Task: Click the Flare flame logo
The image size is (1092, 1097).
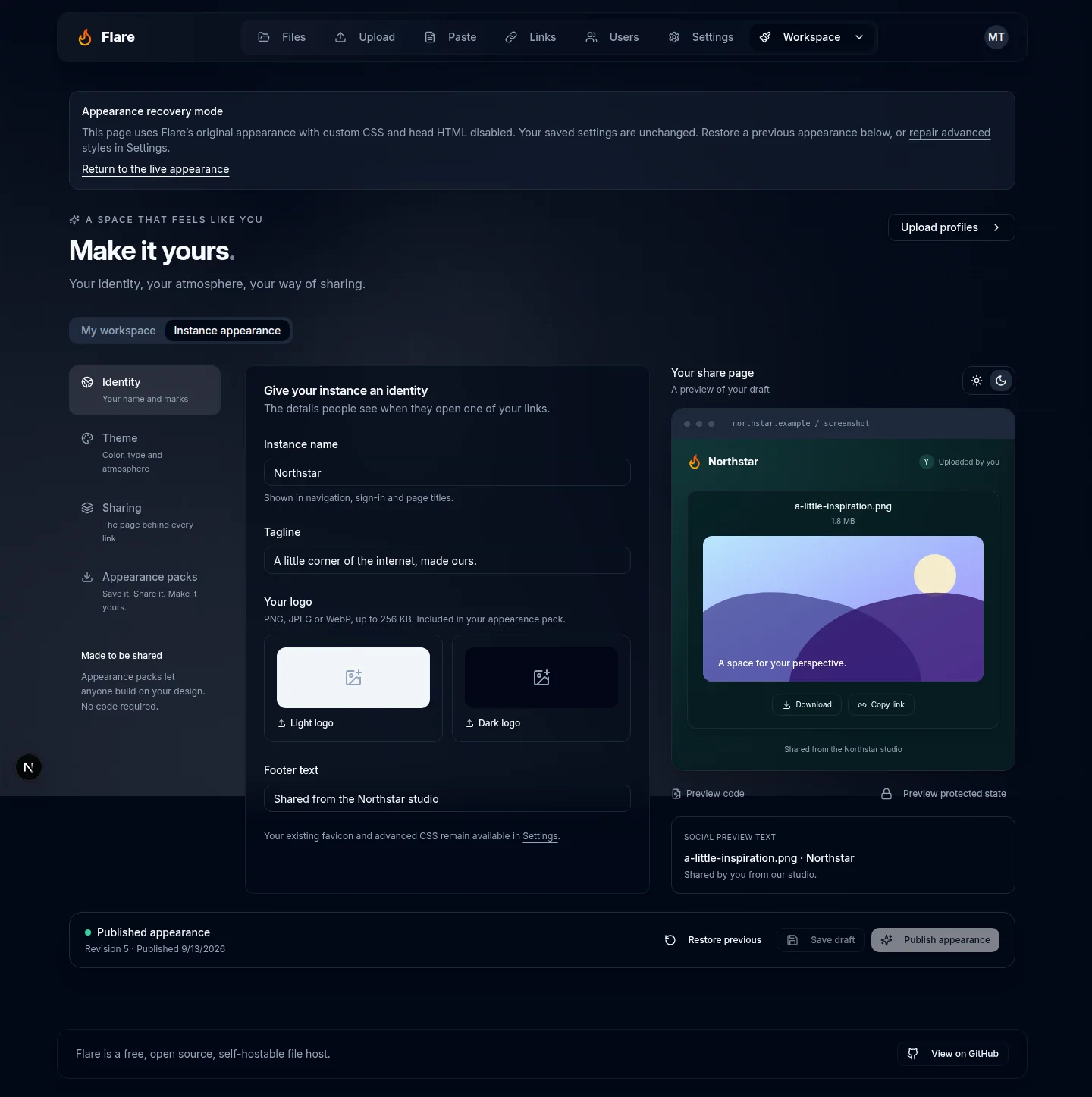Action: pos(85,37)
